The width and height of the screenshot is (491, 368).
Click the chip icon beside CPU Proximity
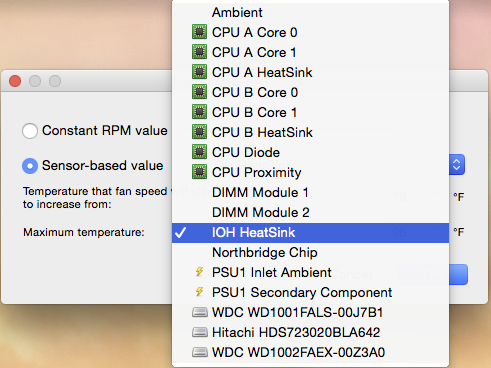[x=199, y=172]
